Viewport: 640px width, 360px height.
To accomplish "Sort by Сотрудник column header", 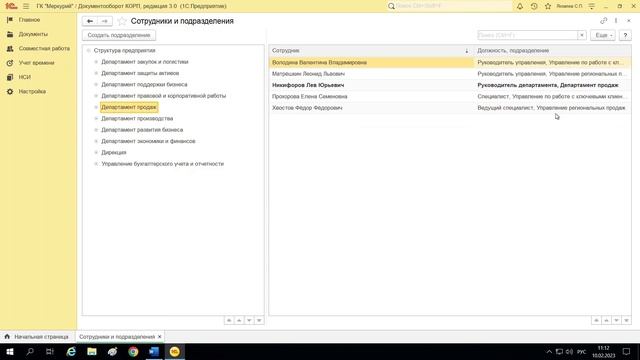I will [371, 51].
